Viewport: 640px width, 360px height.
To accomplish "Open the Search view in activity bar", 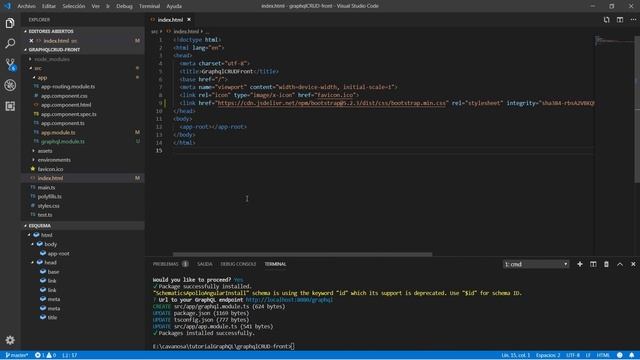I will [x=10, y=43].
